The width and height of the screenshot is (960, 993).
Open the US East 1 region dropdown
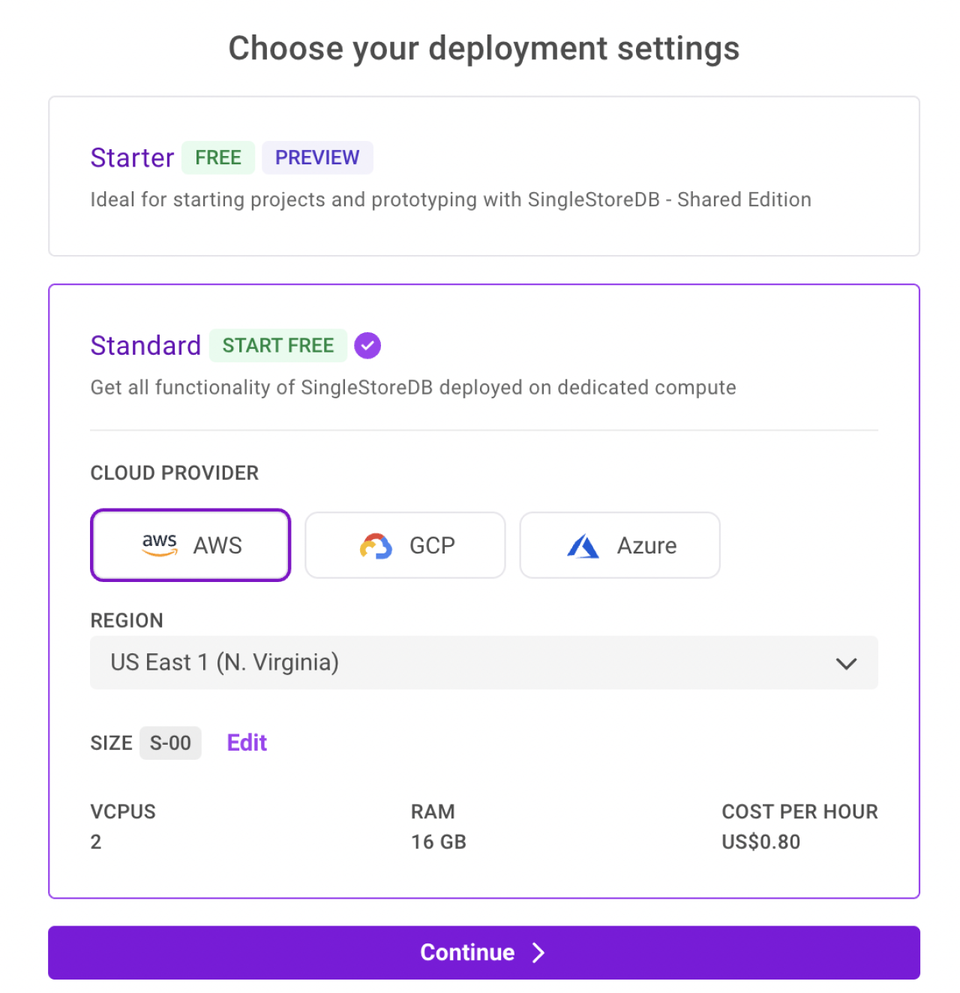[x=484, y=663]
